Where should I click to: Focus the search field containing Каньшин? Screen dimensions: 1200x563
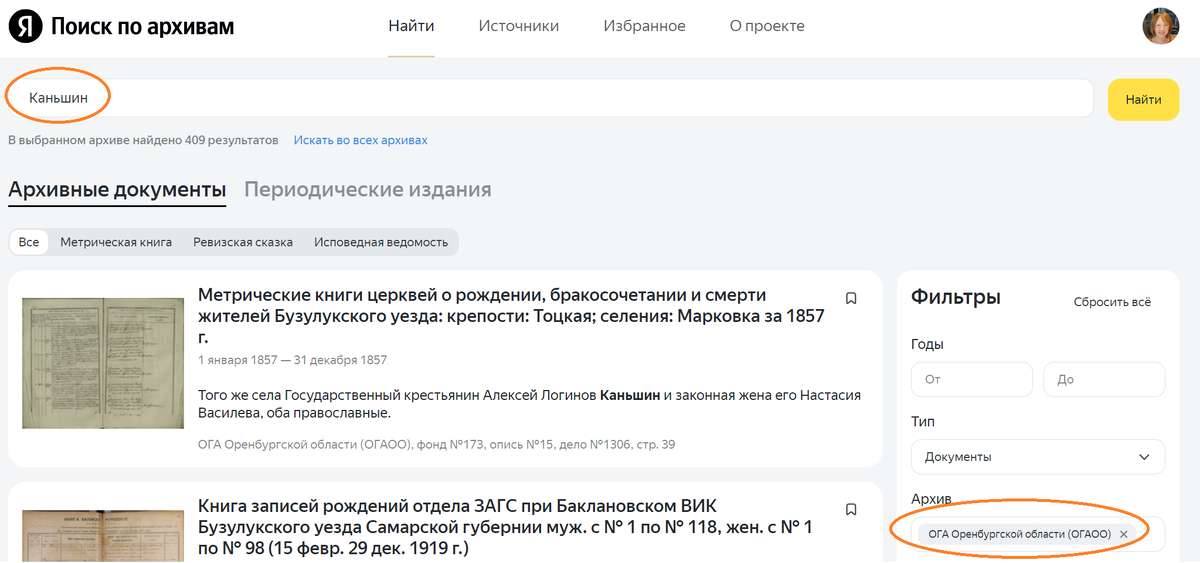550,98
